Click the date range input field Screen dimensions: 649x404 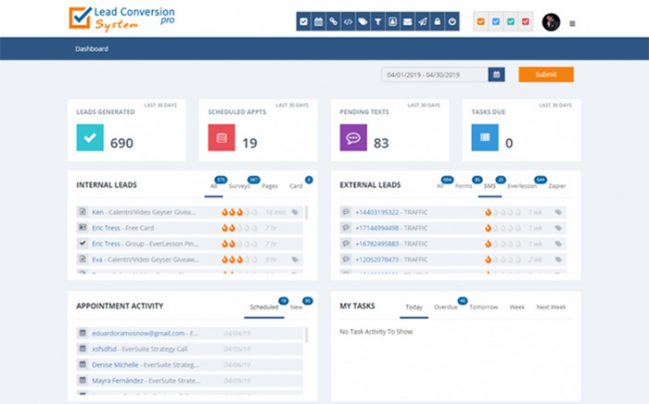click(x=435, y=74)
